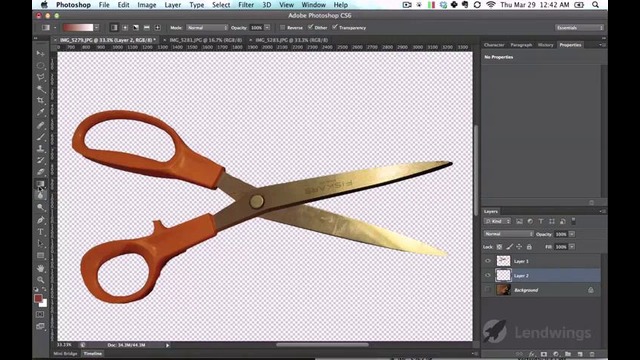Add a layer style with fx
The image size is (640, 360).
(x=532, y=354)
